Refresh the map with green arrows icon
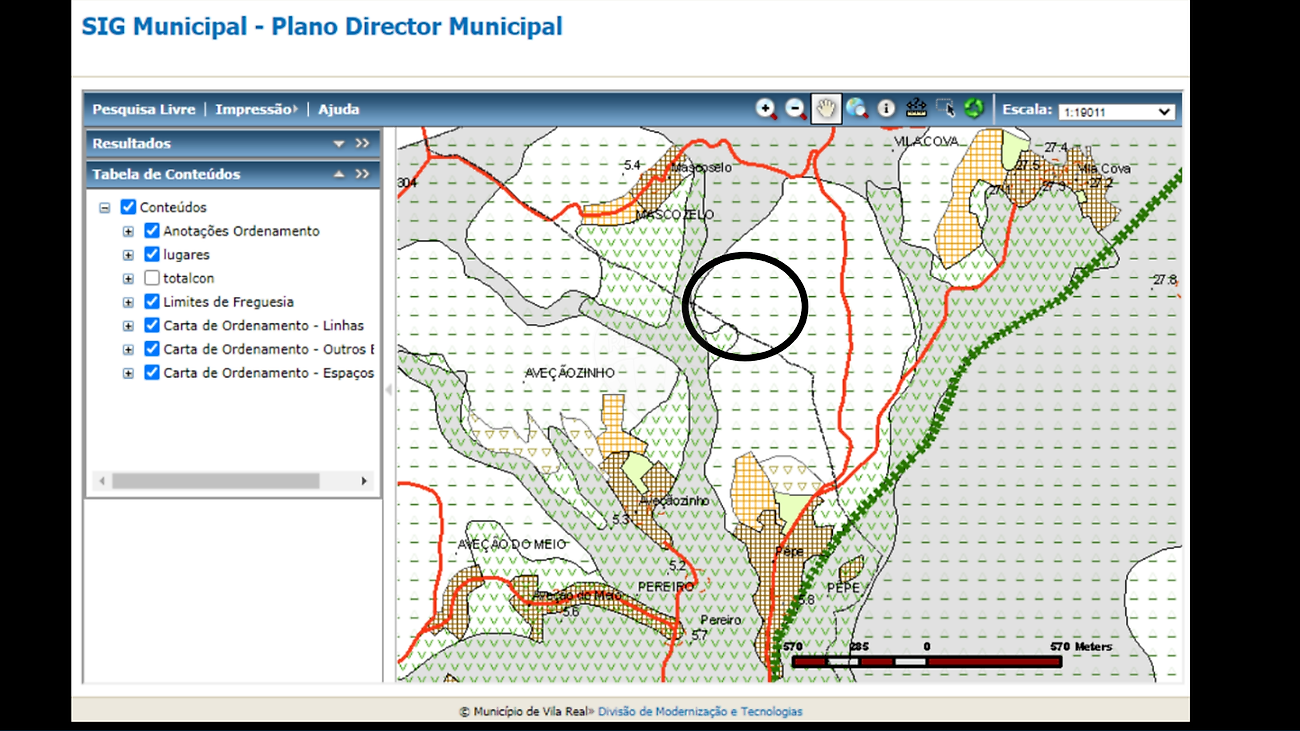Screen dimensions: 1300x731 [974, 109]
